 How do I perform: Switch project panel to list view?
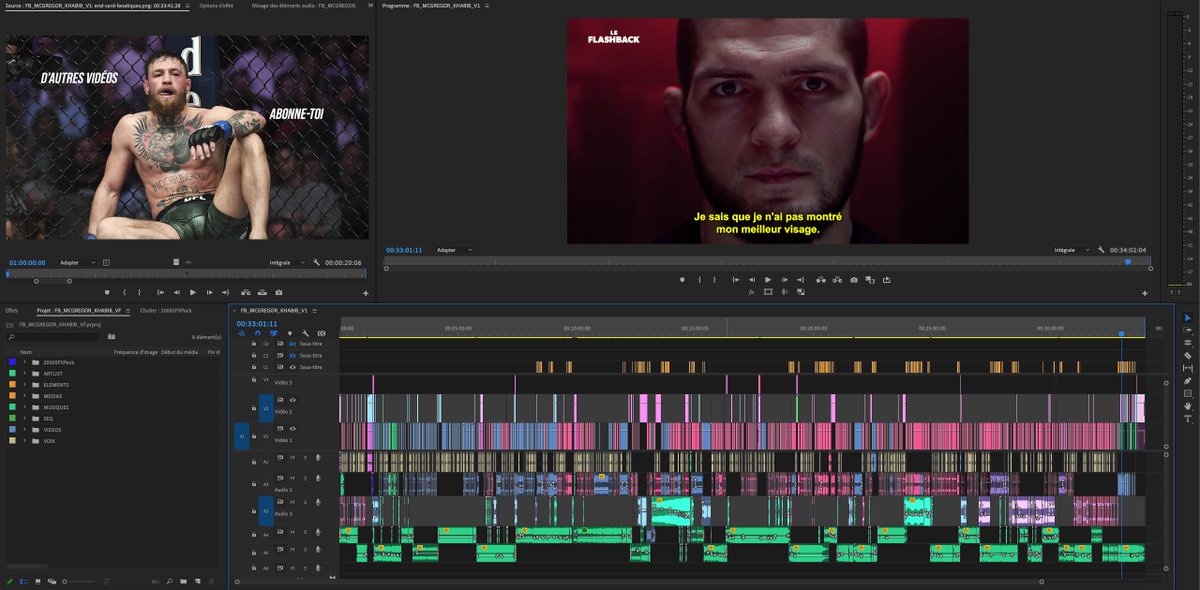coord(24,581)
